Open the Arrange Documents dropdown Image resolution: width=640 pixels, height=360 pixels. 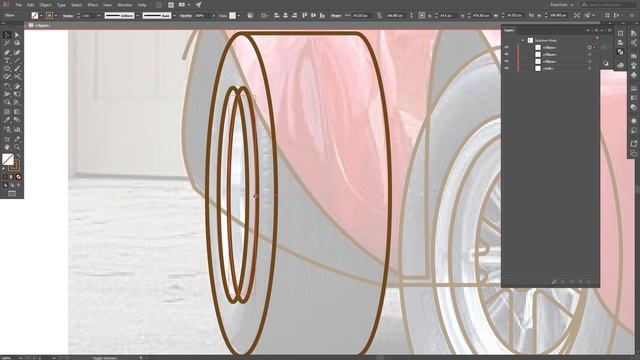184,5
